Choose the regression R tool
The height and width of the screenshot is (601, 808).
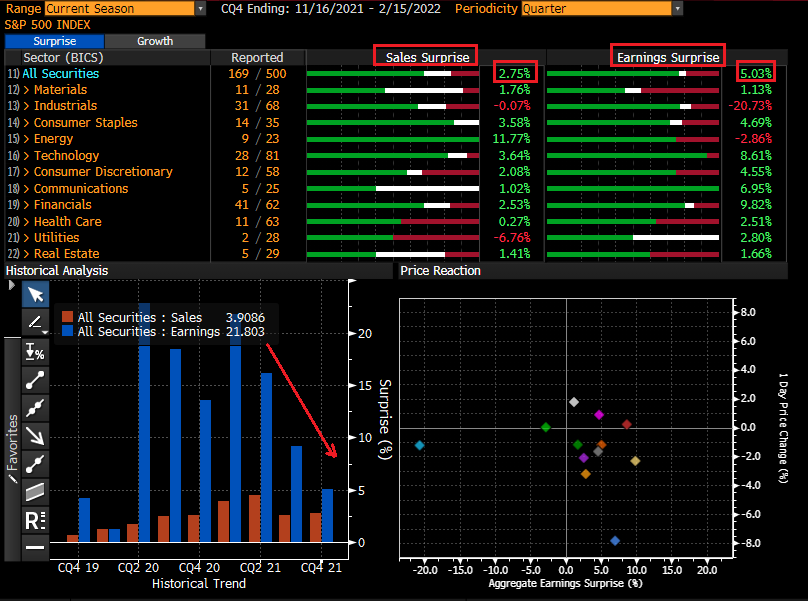tap(35, 520)
